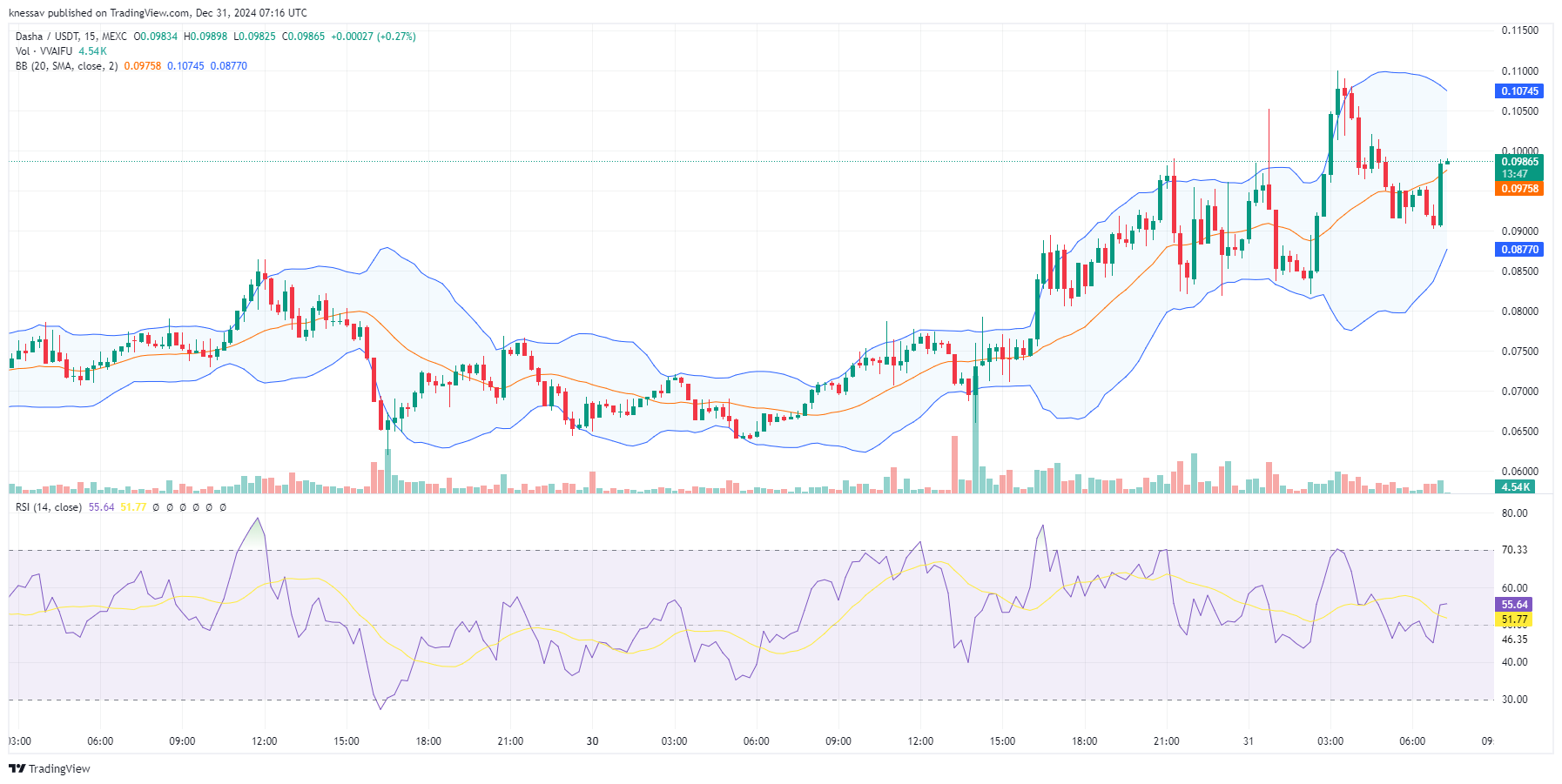
Task: Click the 0.11500 price axis label
Action: (x=1519, y=30)
